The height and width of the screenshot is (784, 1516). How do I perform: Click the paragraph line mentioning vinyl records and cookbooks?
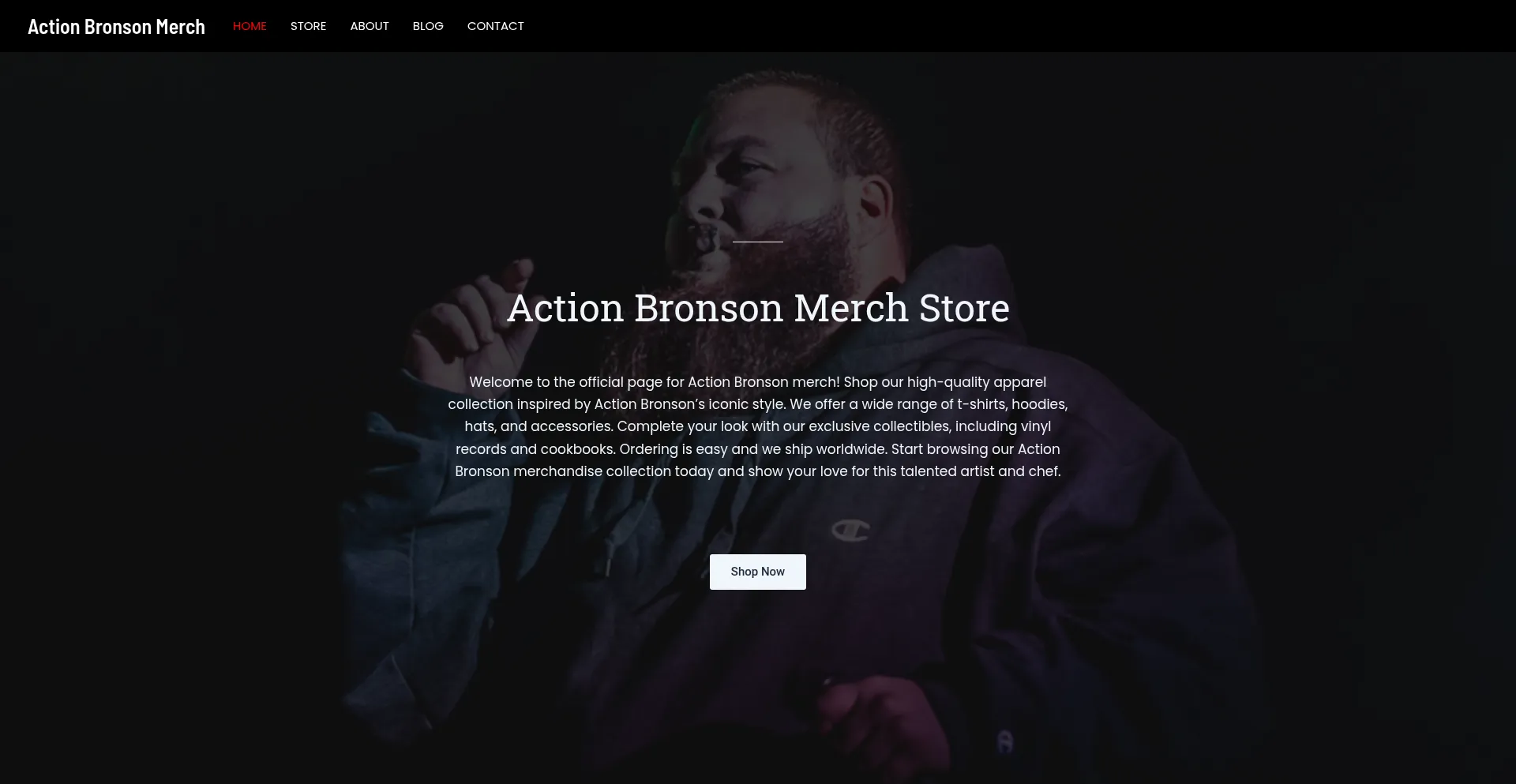[758, 449]
